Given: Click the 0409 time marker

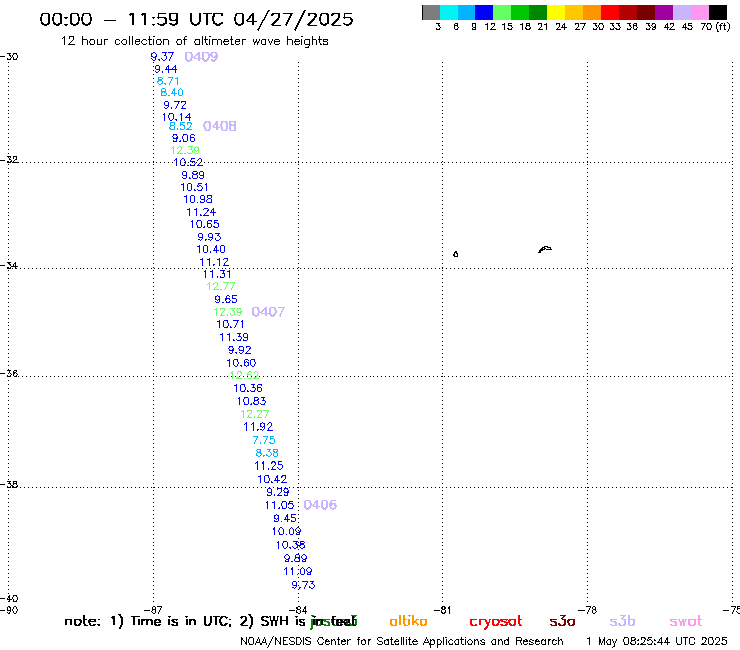Looking at the screenshot, I should coord(201,57).
